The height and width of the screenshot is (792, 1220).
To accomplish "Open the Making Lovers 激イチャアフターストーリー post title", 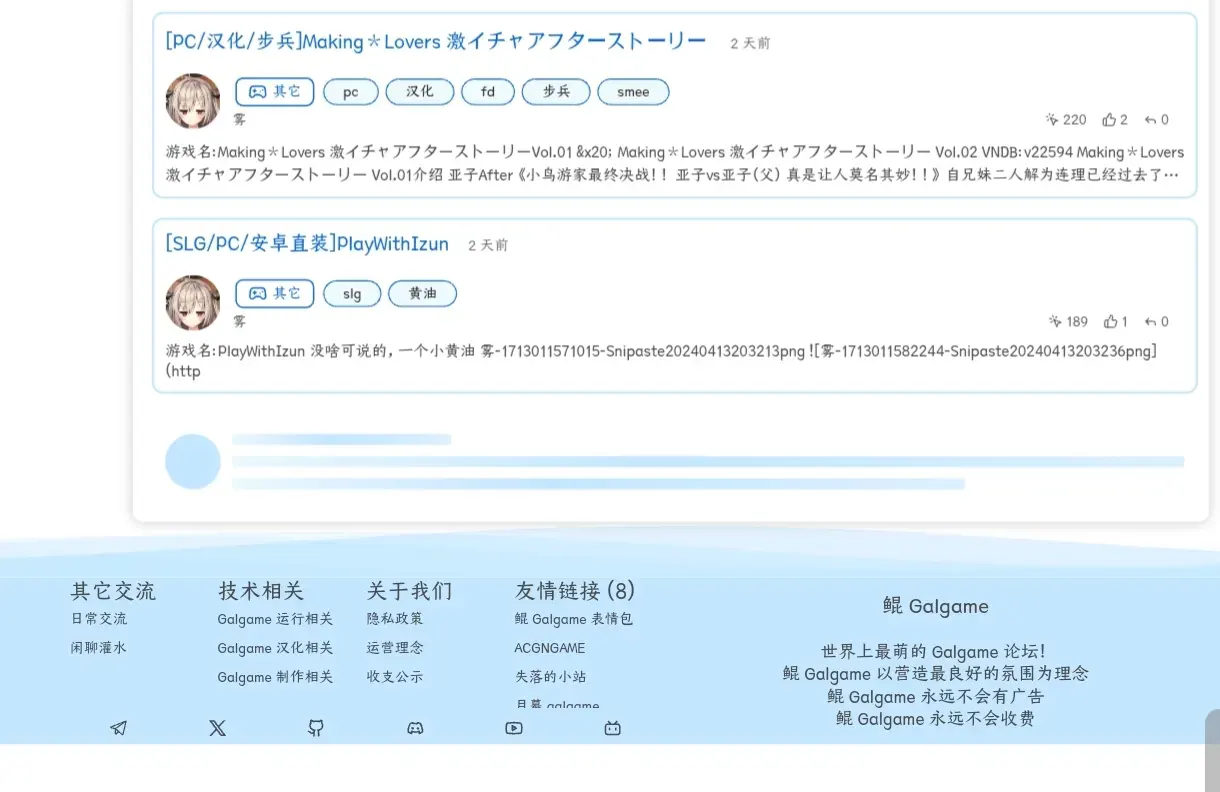I will pyautogui.click(x=436, y=41).
